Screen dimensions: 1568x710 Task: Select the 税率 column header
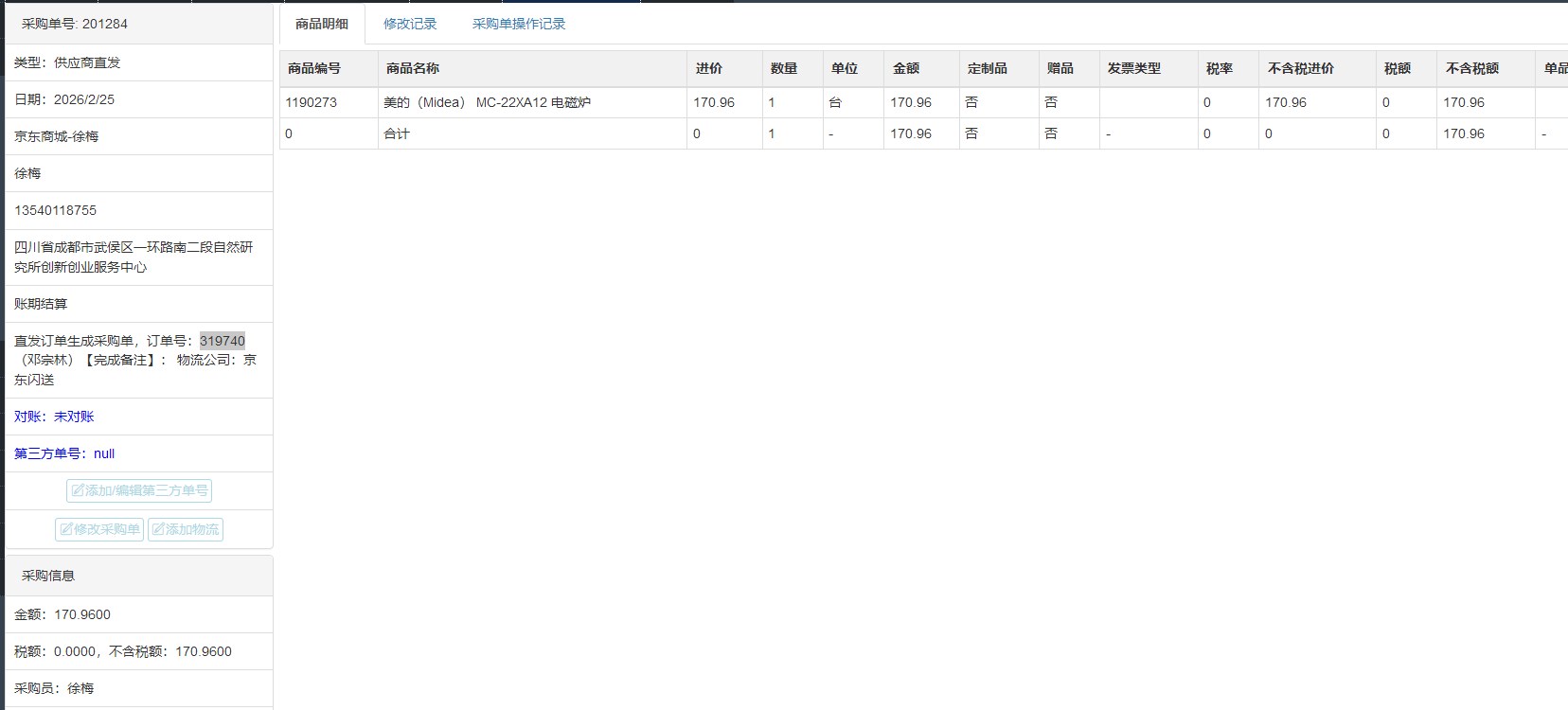click(1220, 68)
